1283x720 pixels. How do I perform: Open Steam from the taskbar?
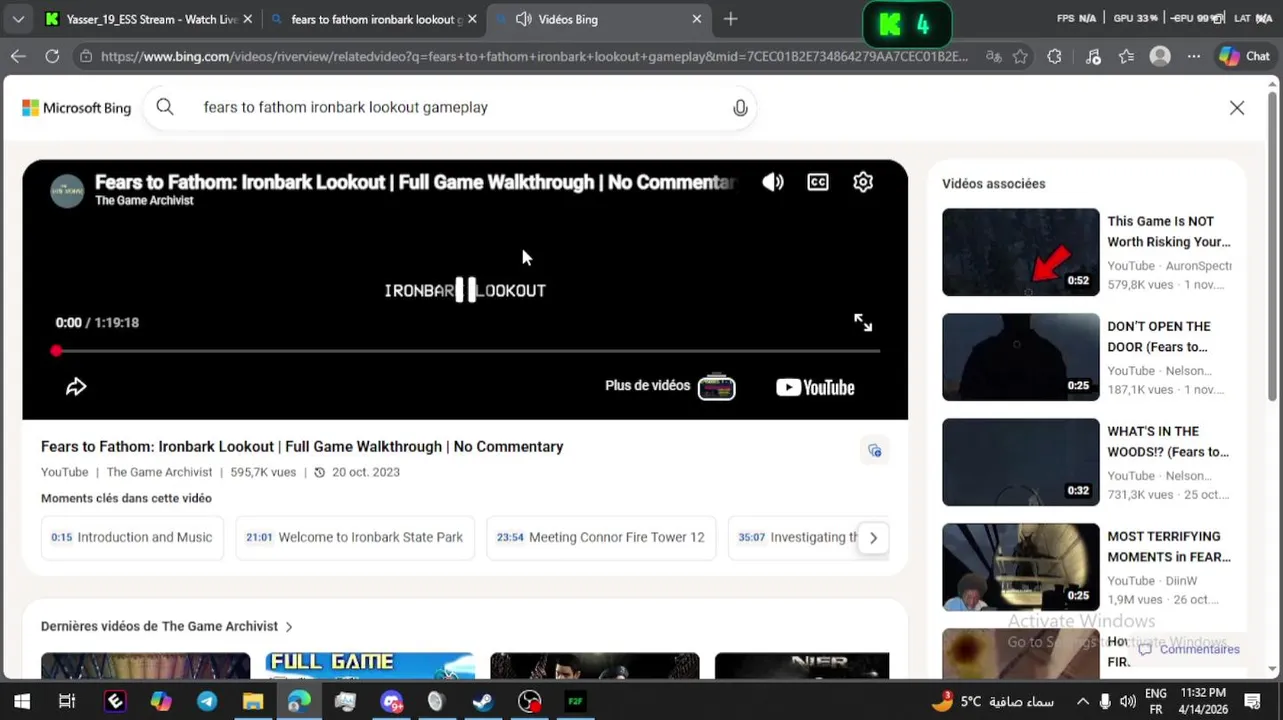pos(482,702)
